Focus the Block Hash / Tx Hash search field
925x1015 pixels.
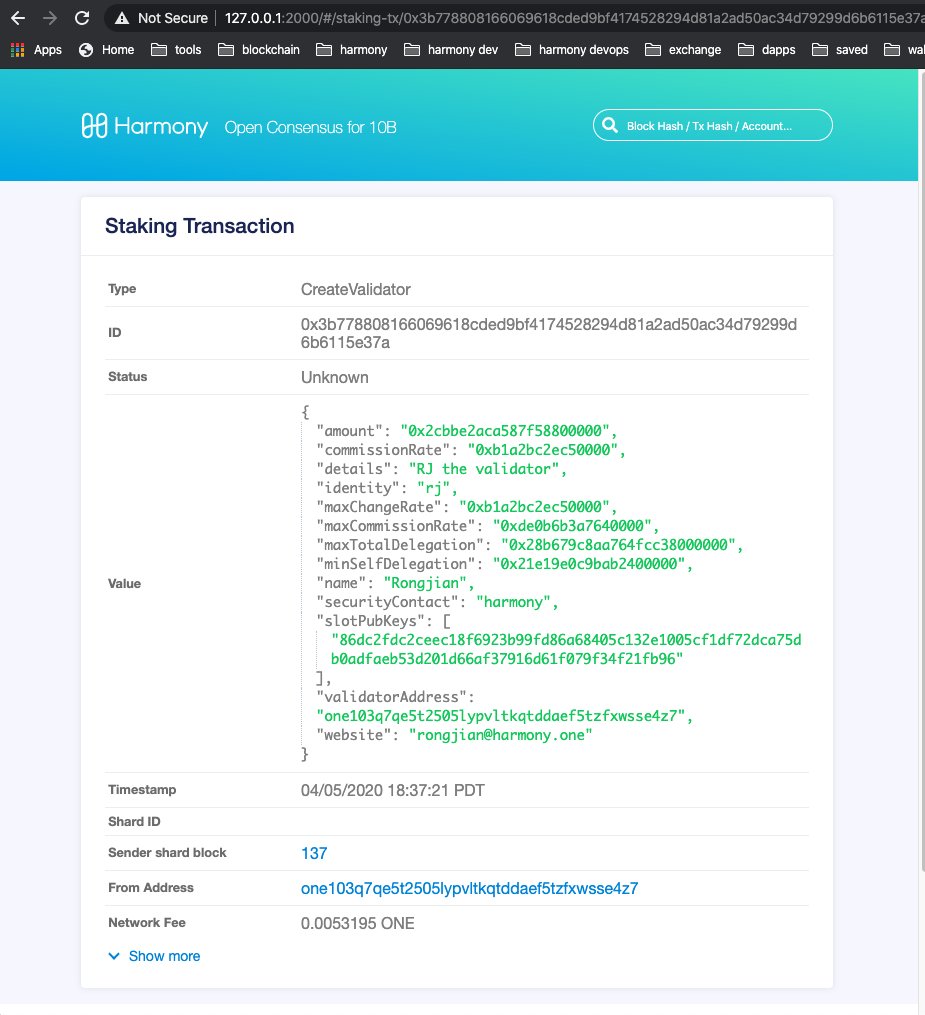point(713,125)
